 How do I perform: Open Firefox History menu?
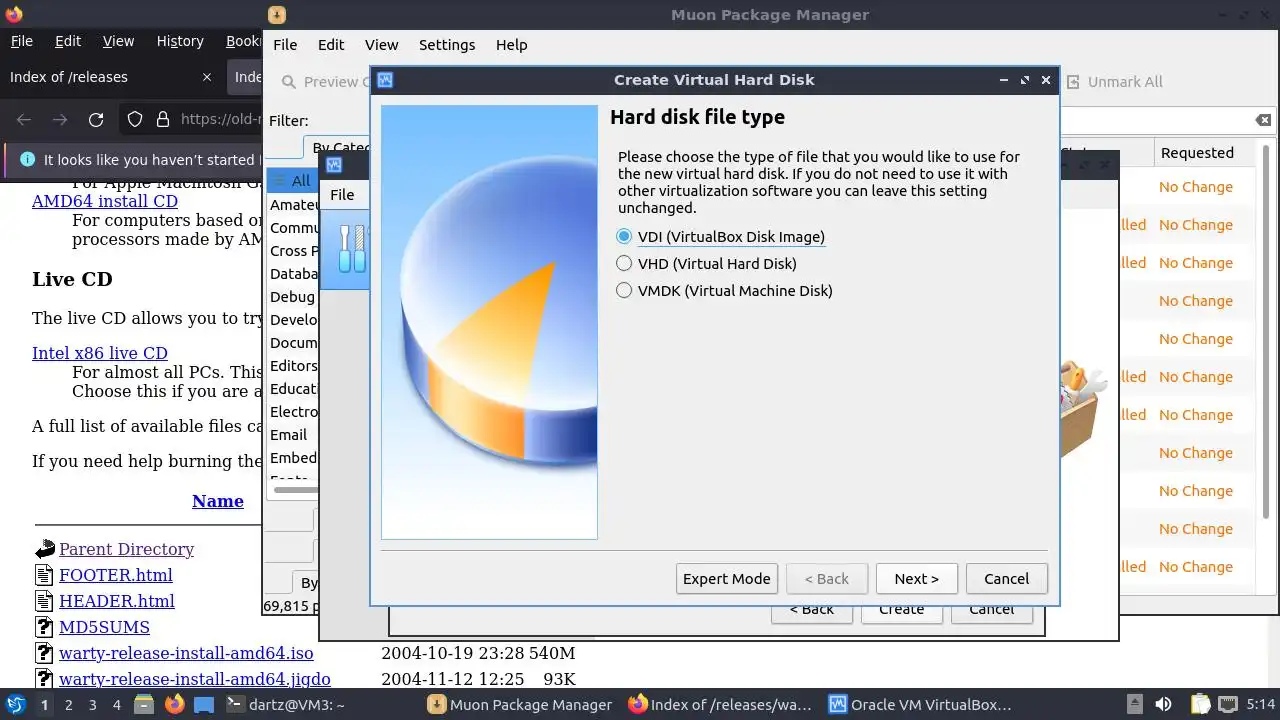(180, 41)
